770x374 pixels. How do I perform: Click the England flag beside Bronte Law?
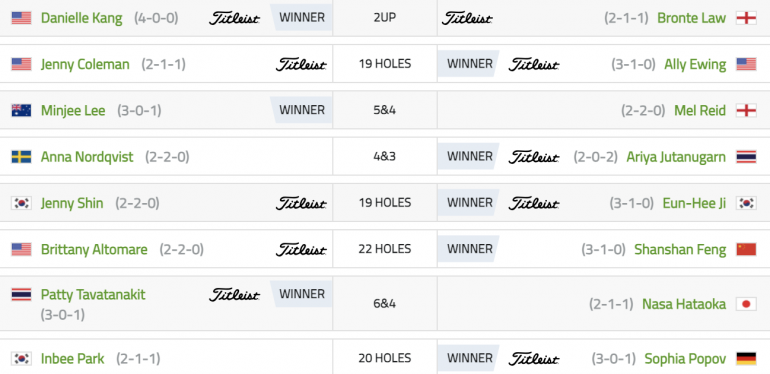[x=746, y=18]
